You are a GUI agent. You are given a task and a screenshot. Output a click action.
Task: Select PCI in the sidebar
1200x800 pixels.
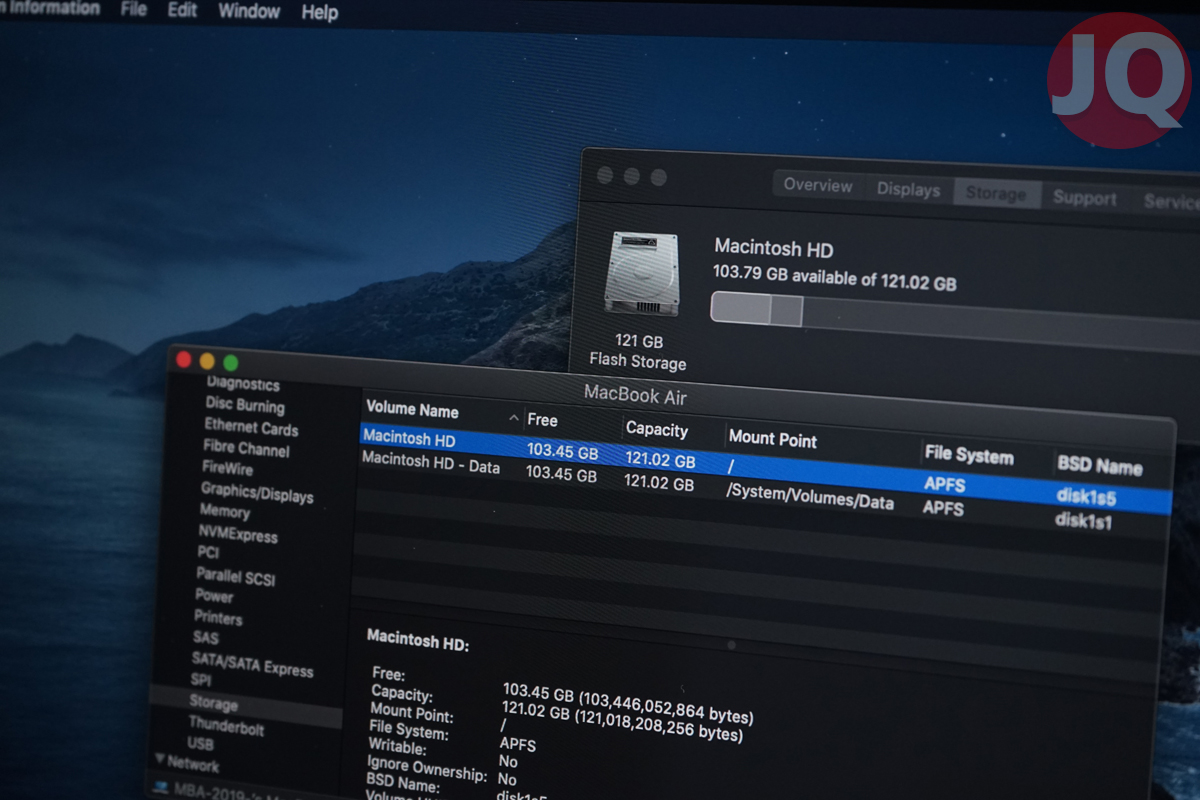coord(207,552)
